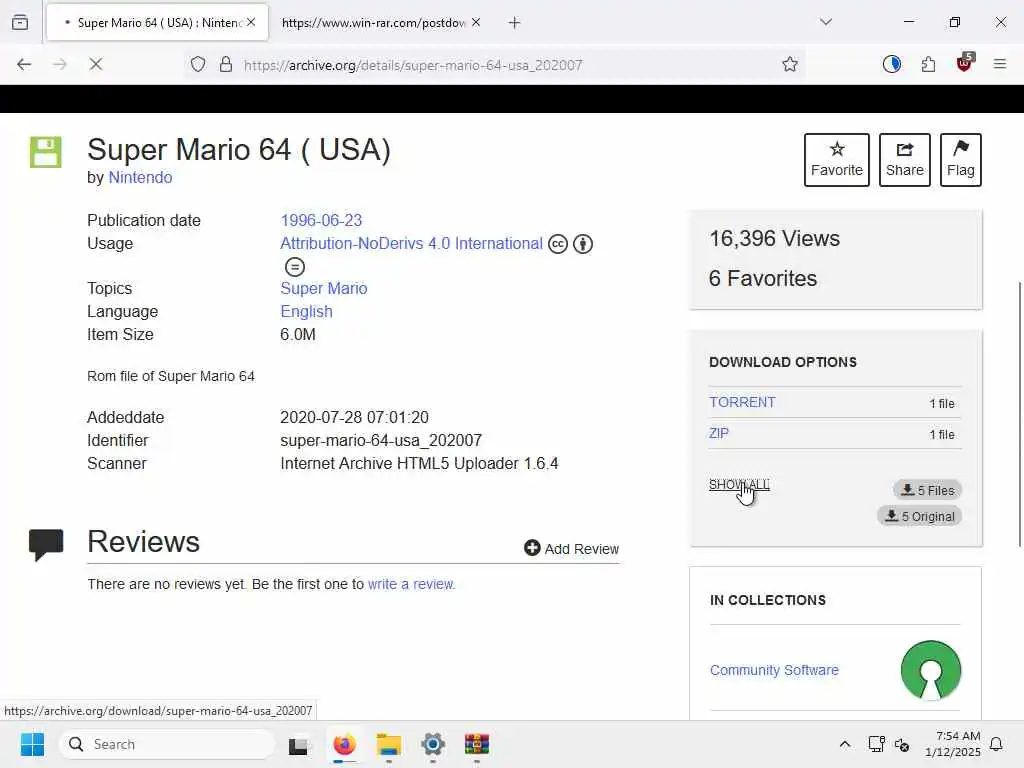Click the Creative Commons CC icon
Image resolution: width=1024 pixels, height=768 pixels.
click(557, 244)
